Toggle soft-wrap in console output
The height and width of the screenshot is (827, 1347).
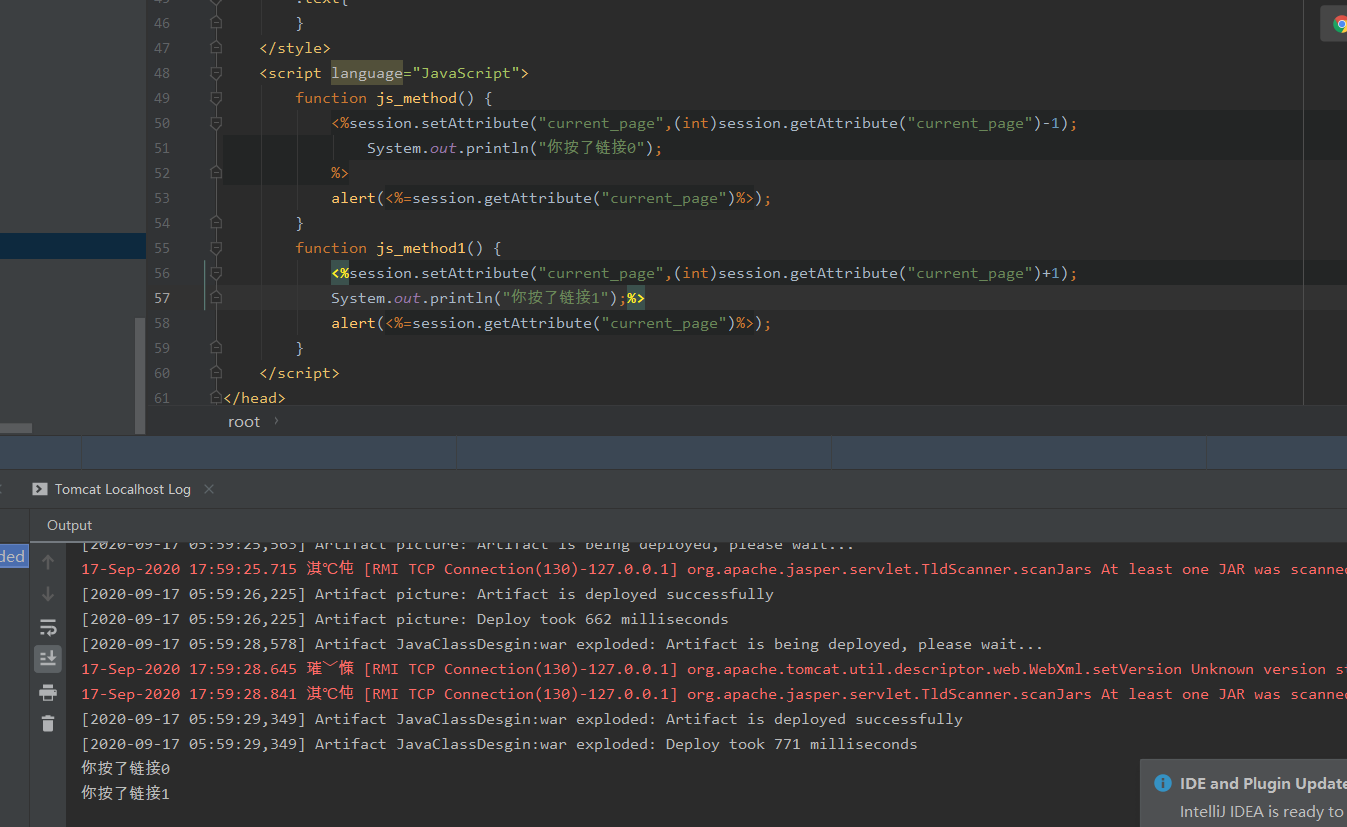point(48,627)
